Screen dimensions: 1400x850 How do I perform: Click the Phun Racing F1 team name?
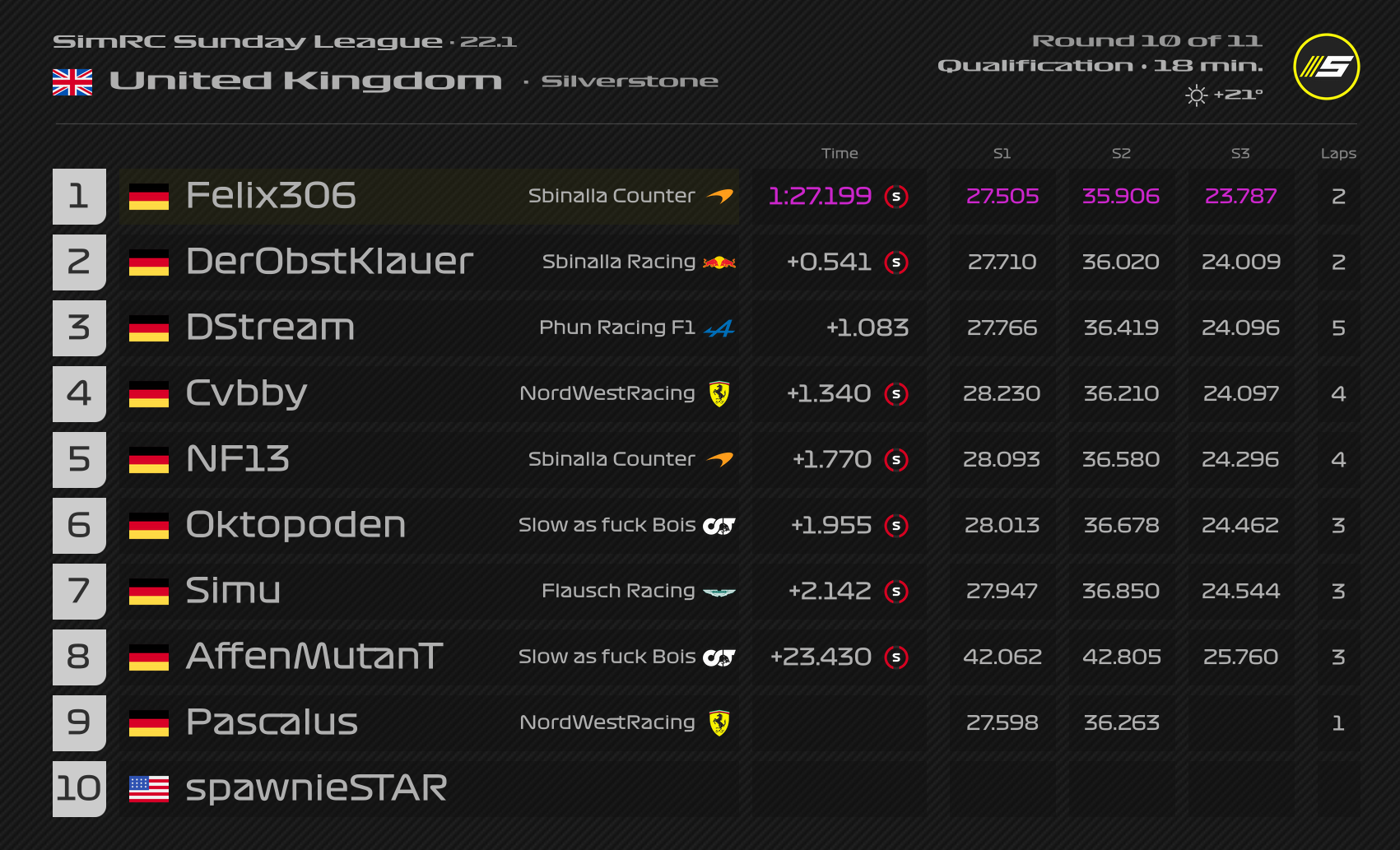617,327
